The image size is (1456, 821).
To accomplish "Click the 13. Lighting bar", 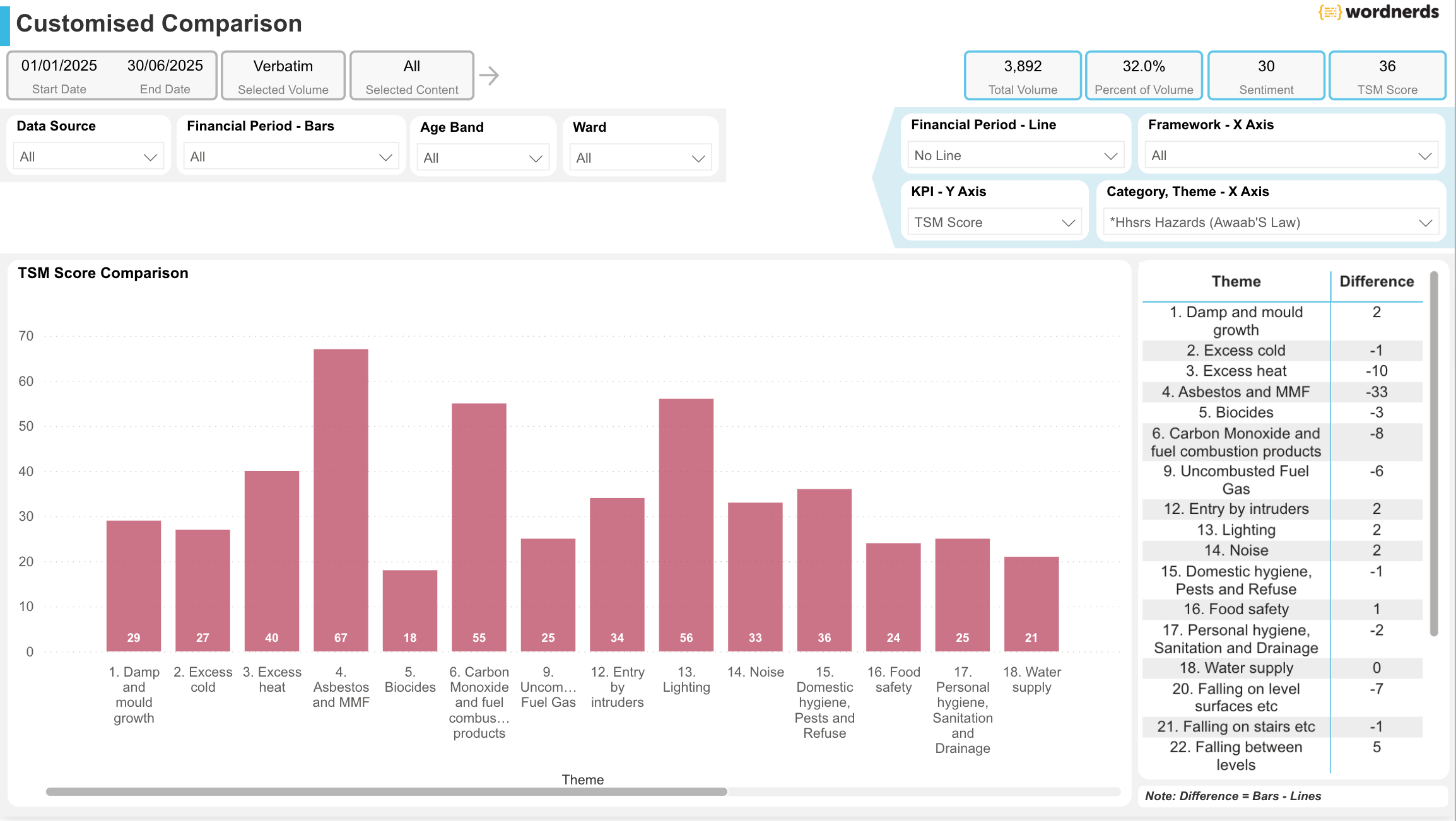I will [686, 523].
